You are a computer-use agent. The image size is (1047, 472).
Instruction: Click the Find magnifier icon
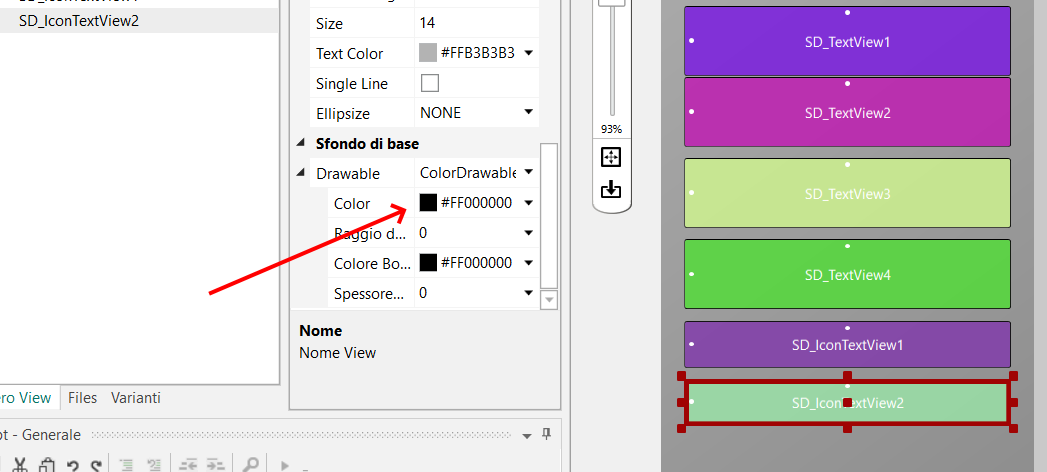tap(250, 465)
